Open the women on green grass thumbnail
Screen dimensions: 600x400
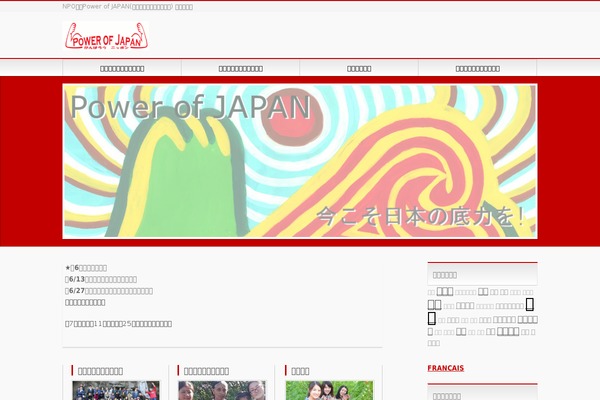(x=329, y=390)
